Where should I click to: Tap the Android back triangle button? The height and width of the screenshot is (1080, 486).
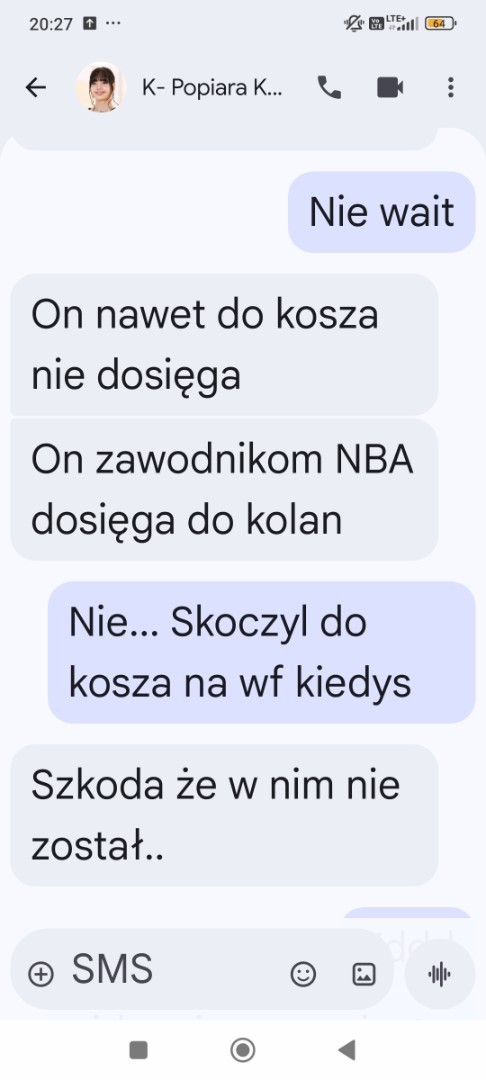click(x=346, y=1050)
